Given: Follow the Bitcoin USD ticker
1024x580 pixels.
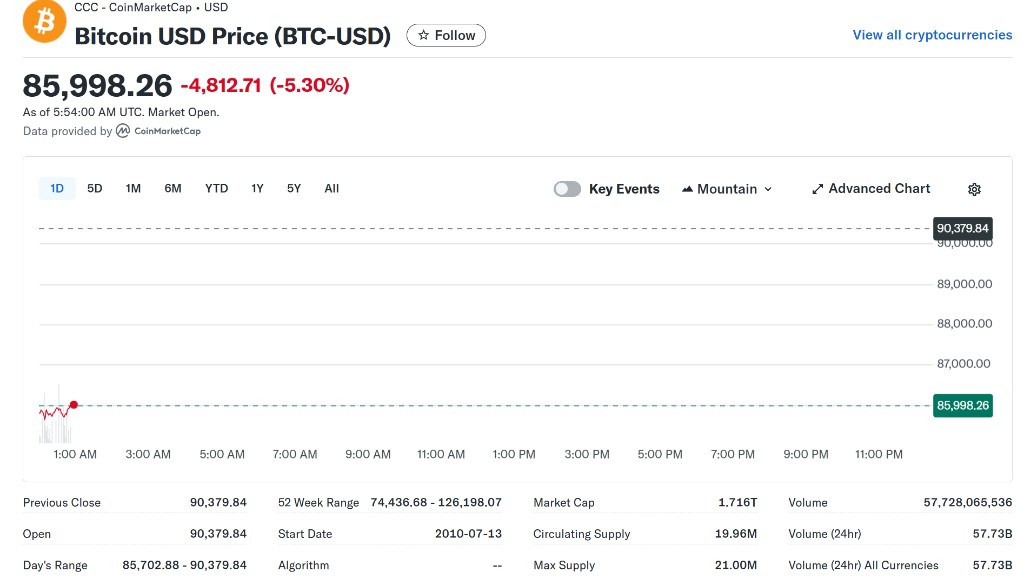Looking at the screenshot, I should pos(446,35).
